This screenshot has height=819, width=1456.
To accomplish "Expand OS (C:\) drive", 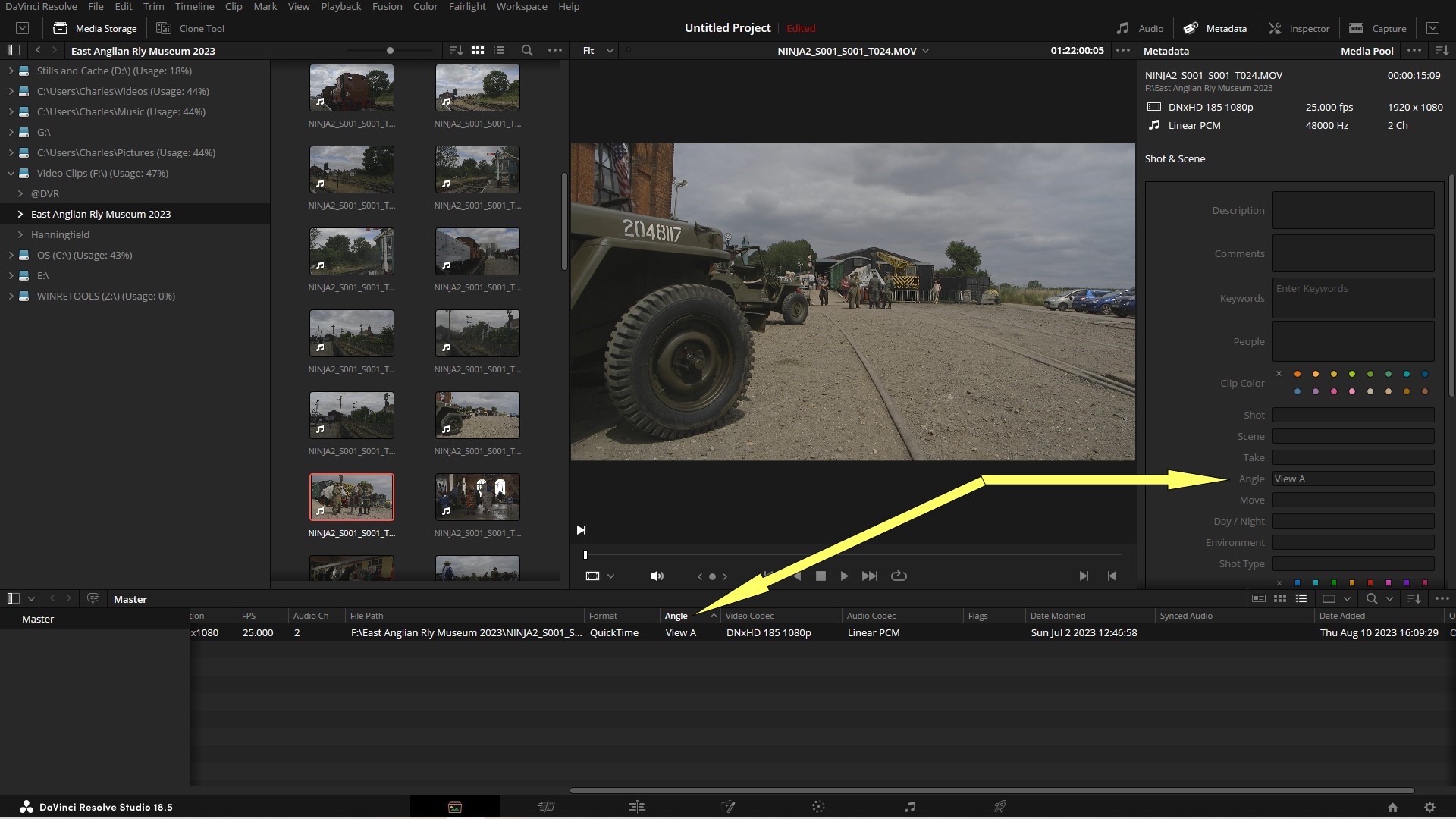I will point(11,255).
